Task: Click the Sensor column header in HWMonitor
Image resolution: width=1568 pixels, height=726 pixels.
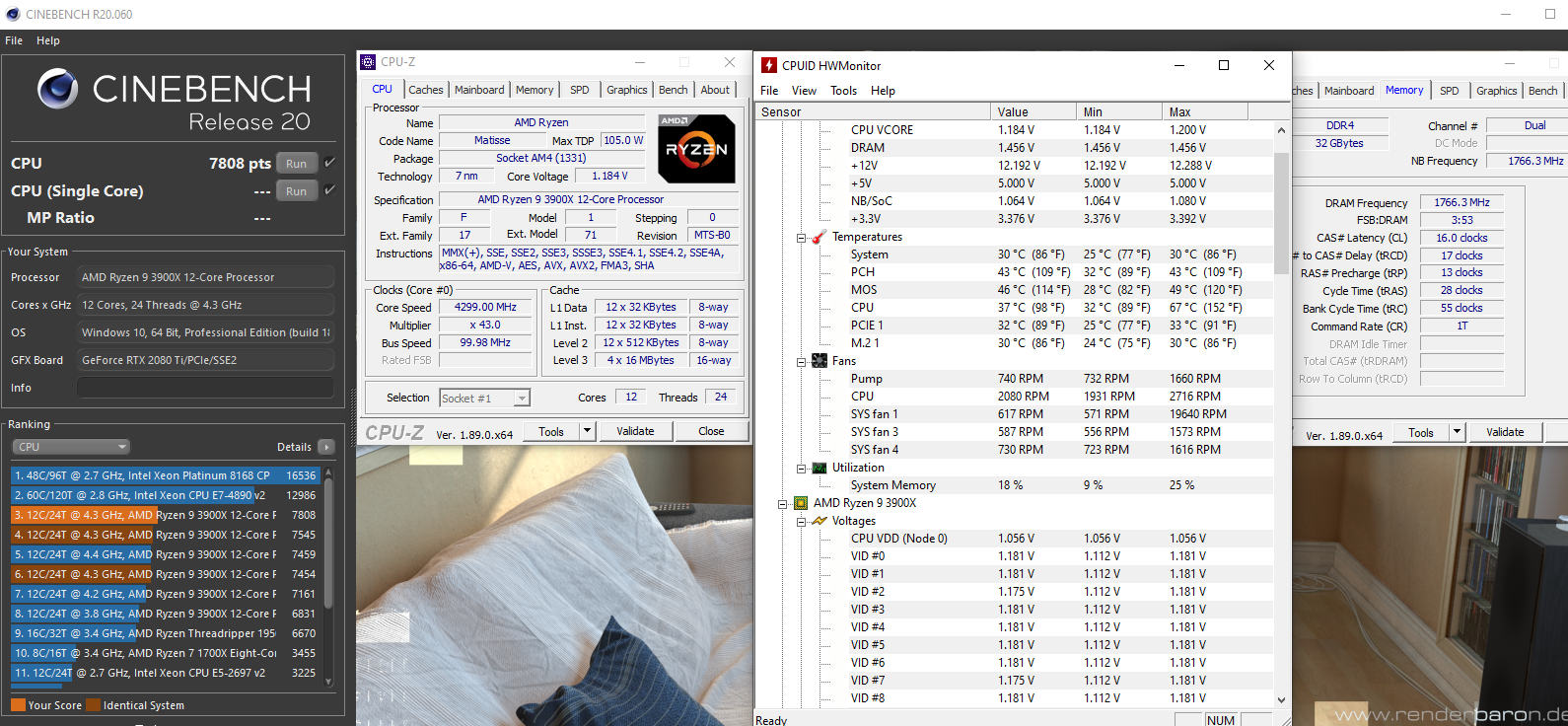Action: (873, 111)
